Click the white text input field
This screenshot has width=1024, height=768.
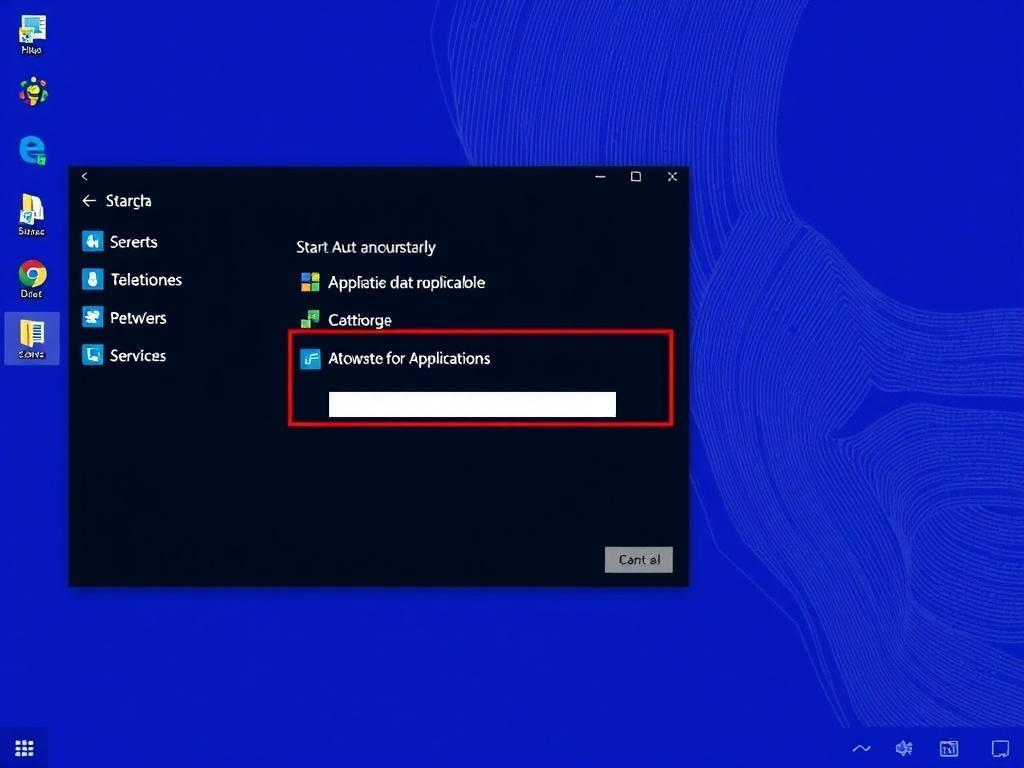(x=472, y=404)
